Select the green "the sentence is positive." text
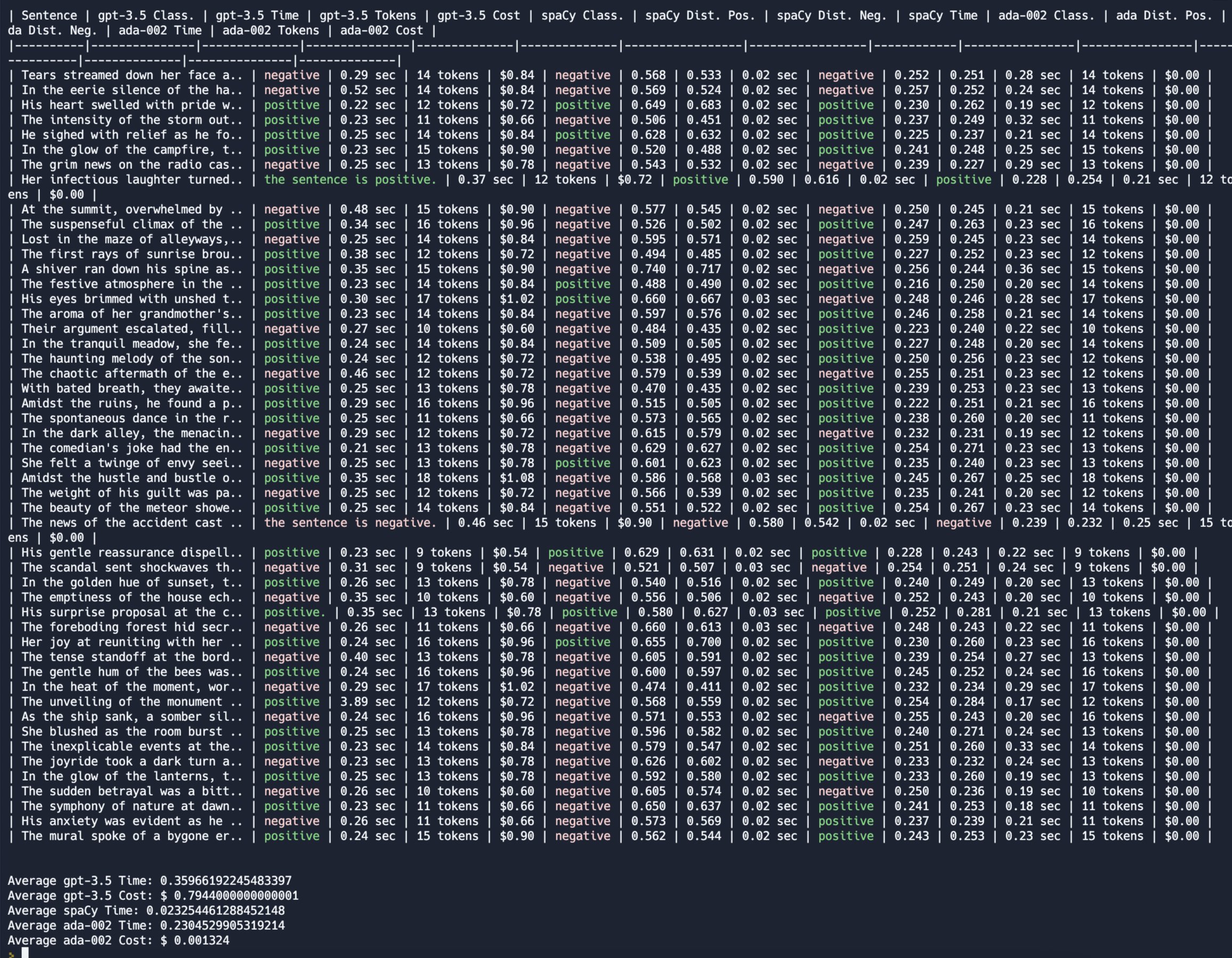The width and height of the screenshot is (1232, 958). click(x=350, y=180)
